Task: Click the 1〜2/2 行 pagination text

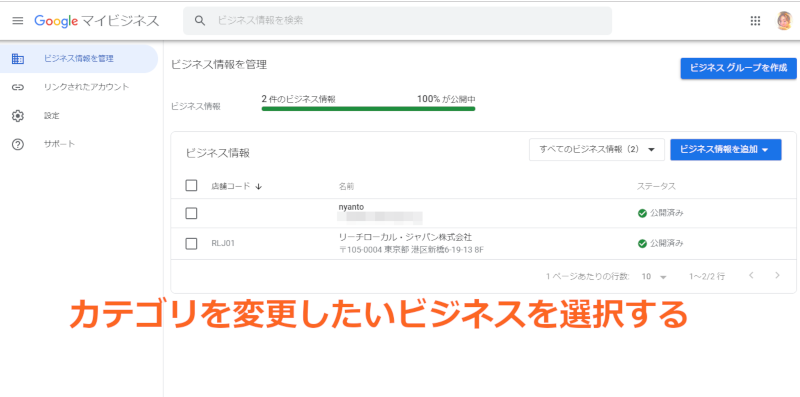Action: (x=707, y=277)
